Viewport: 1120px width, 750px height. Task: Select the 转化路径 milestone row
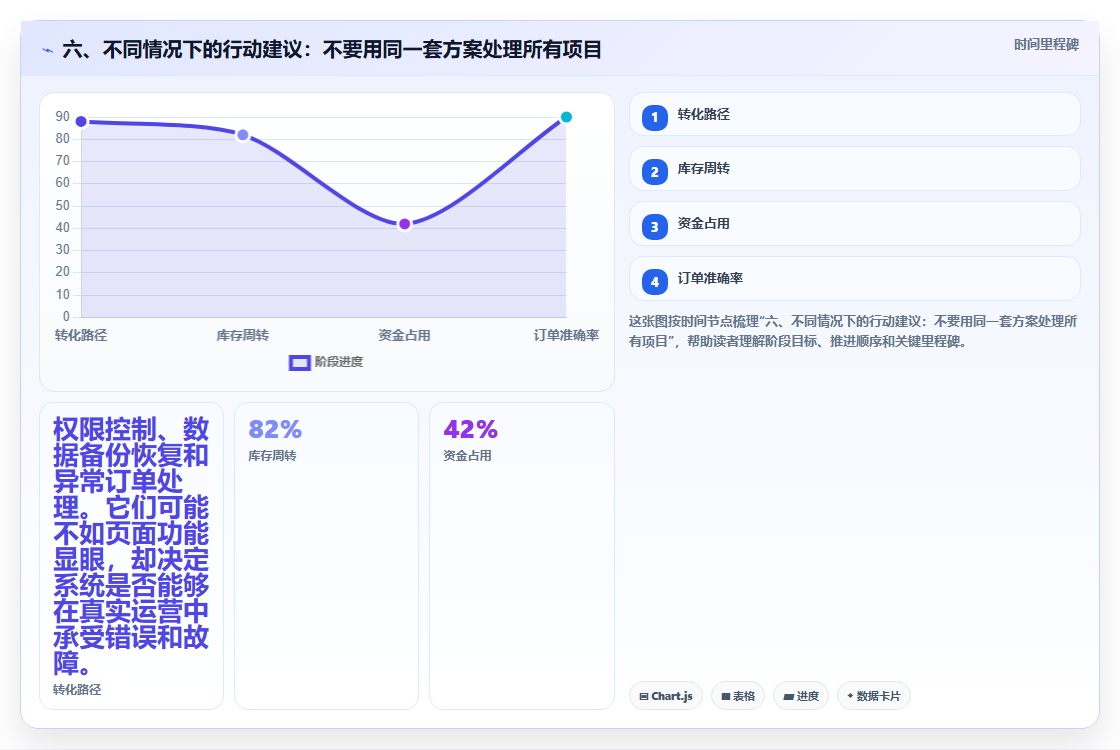tap(854, 114)
